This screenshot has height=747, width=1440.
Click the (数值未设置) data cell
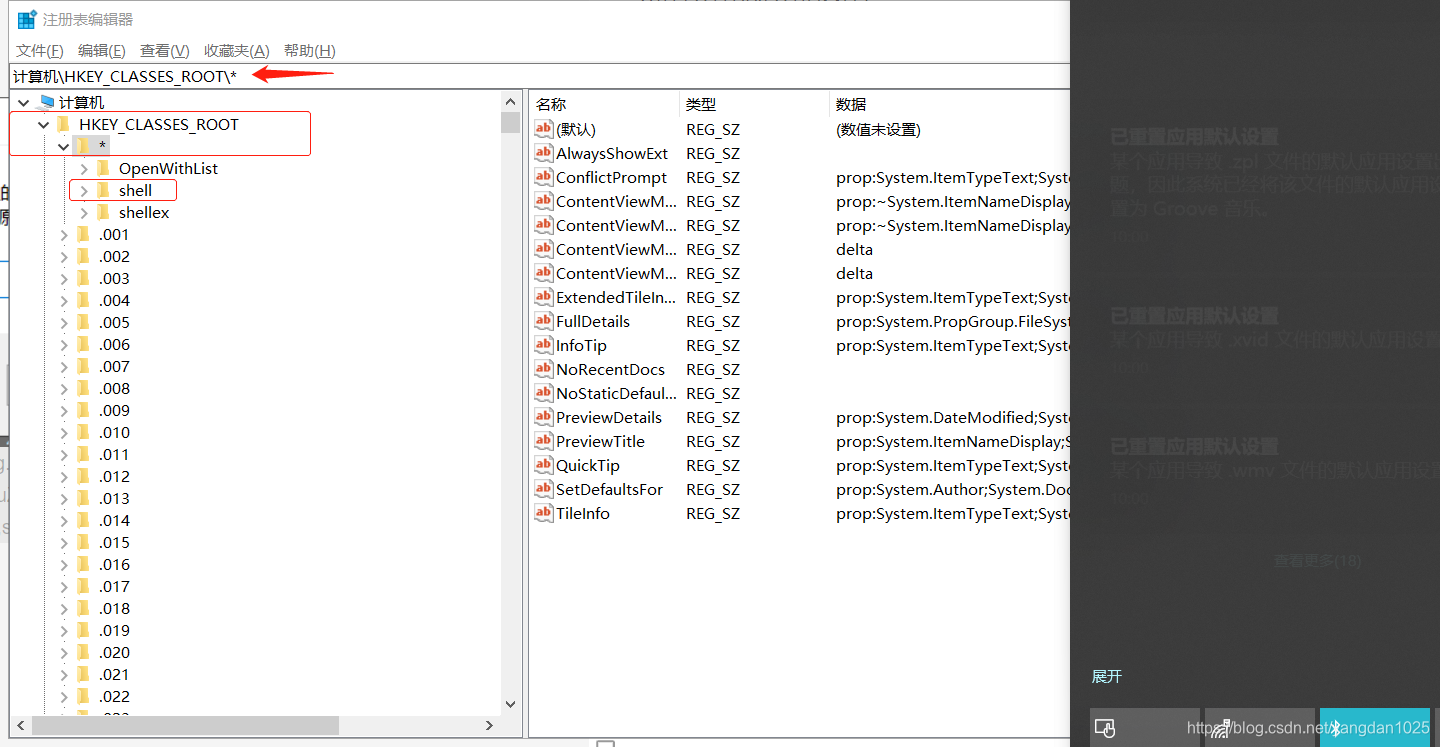878,129
